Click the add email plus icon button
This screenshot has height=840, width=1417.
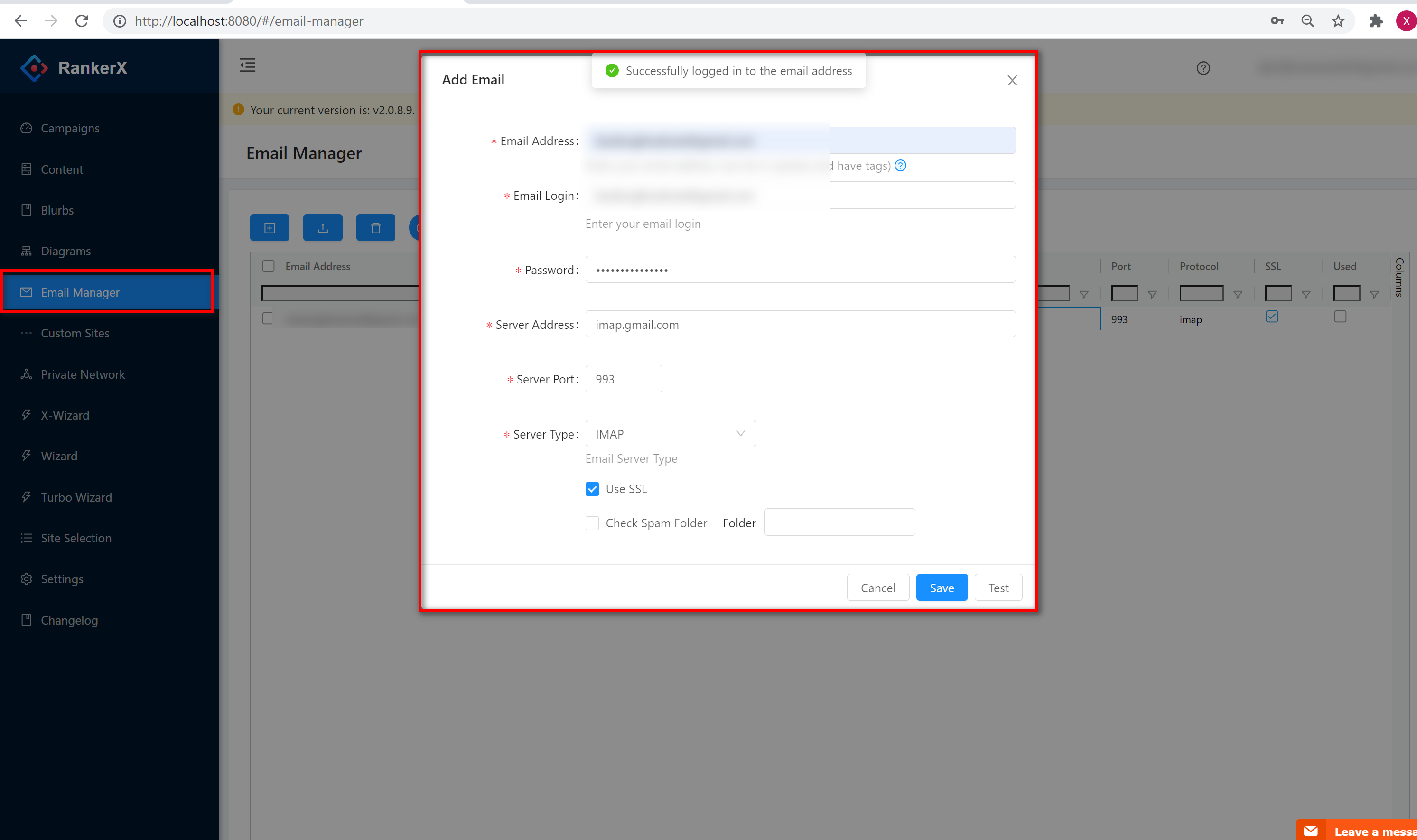[270, 228]
